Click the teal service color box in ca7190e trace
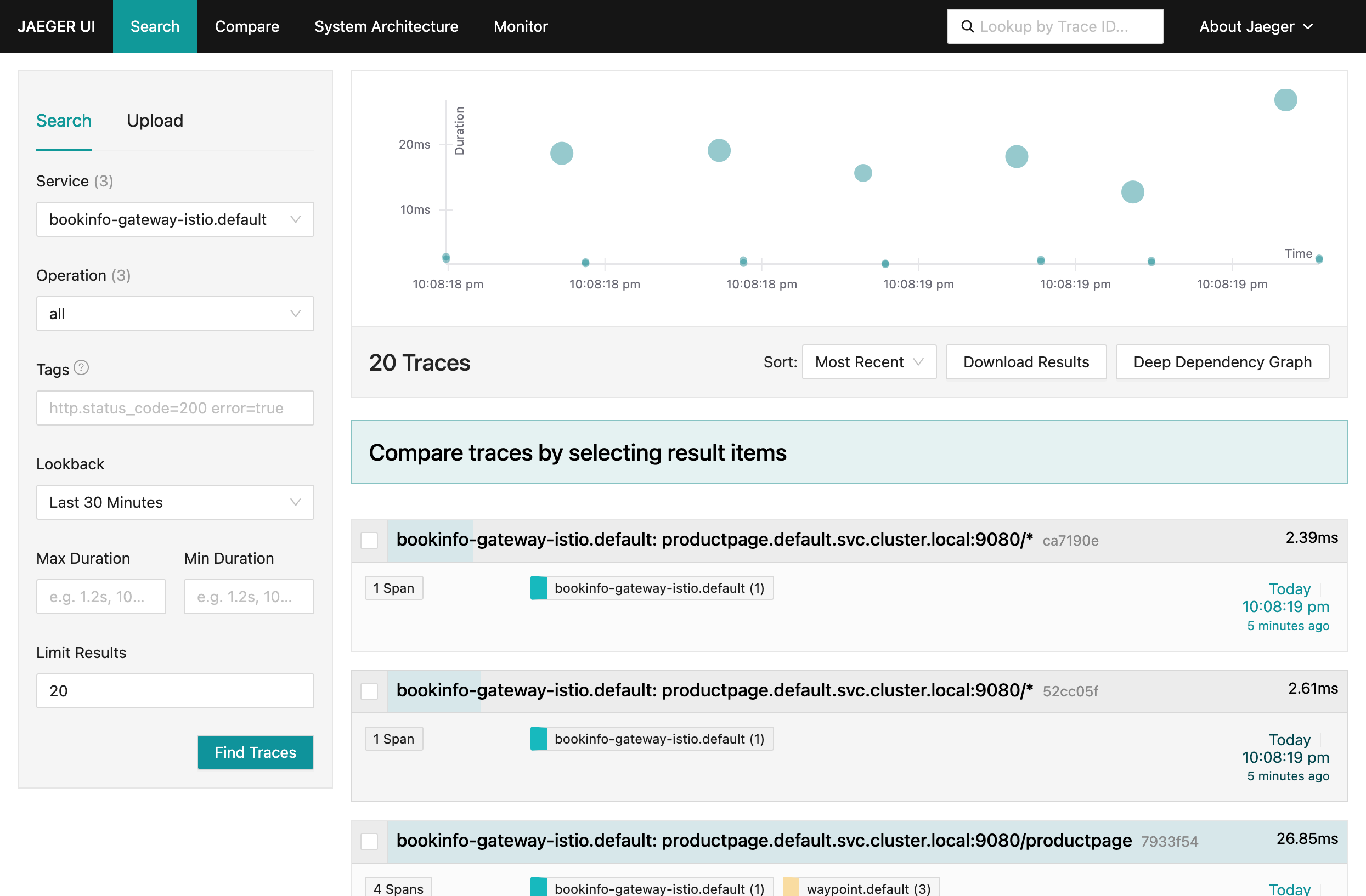This screenshot has width=1366, height=896. (538, 588)
